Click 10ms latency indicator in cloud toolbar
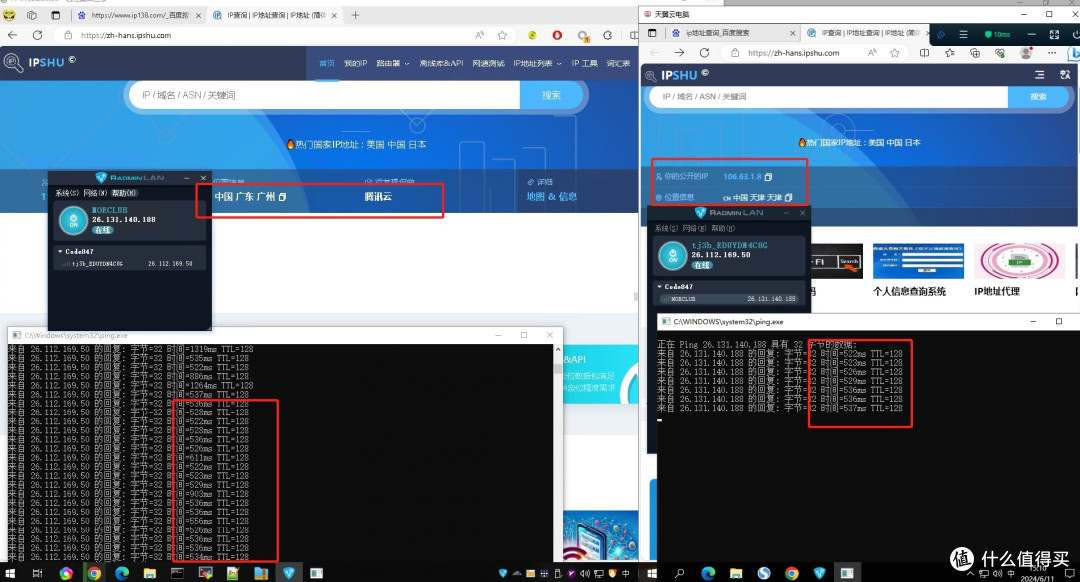This screenshot has height=582, width=1080. pyautogui.click(x=997, y=34)
